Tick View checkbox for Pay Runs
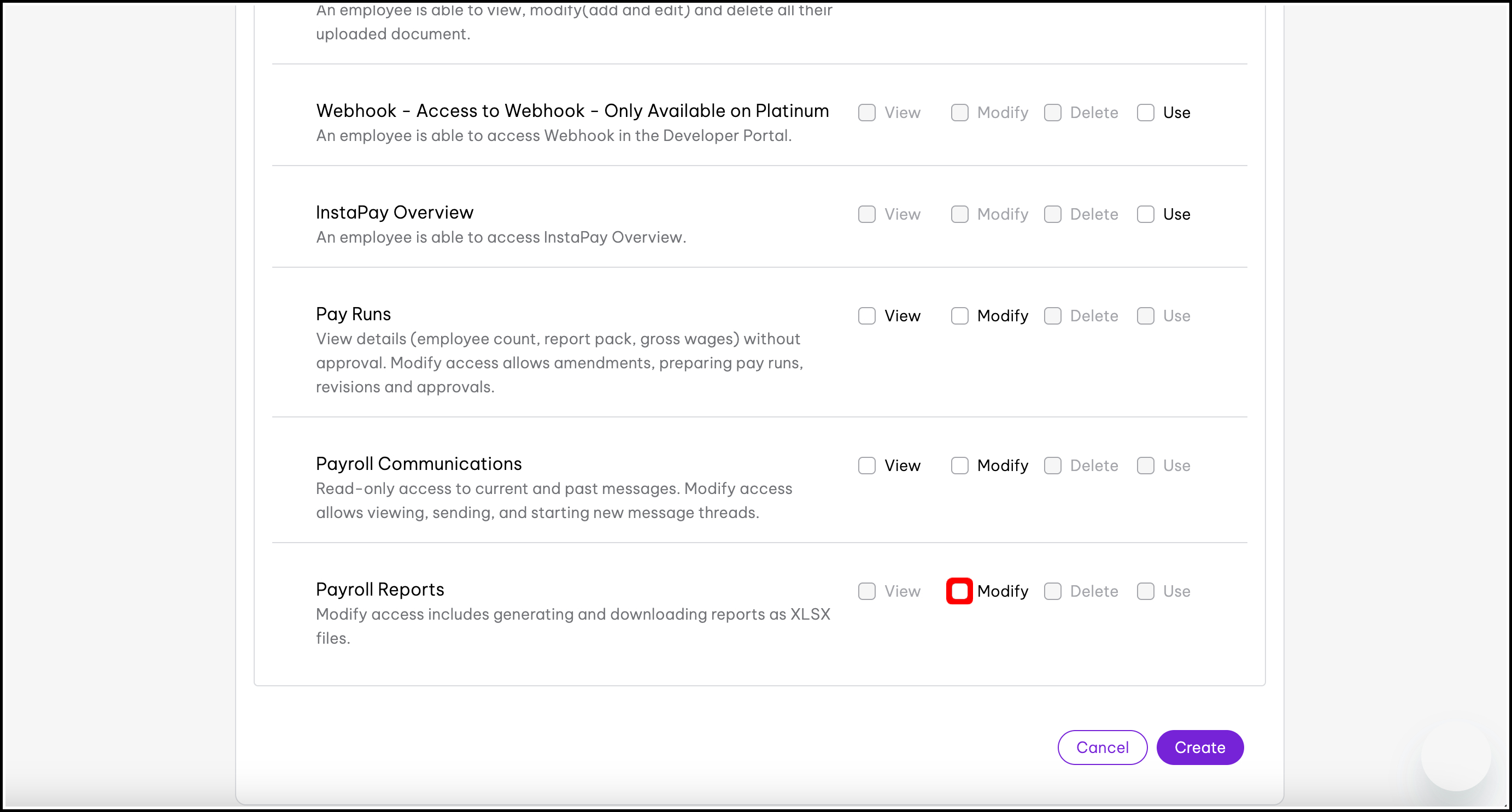 coord(866,316)
